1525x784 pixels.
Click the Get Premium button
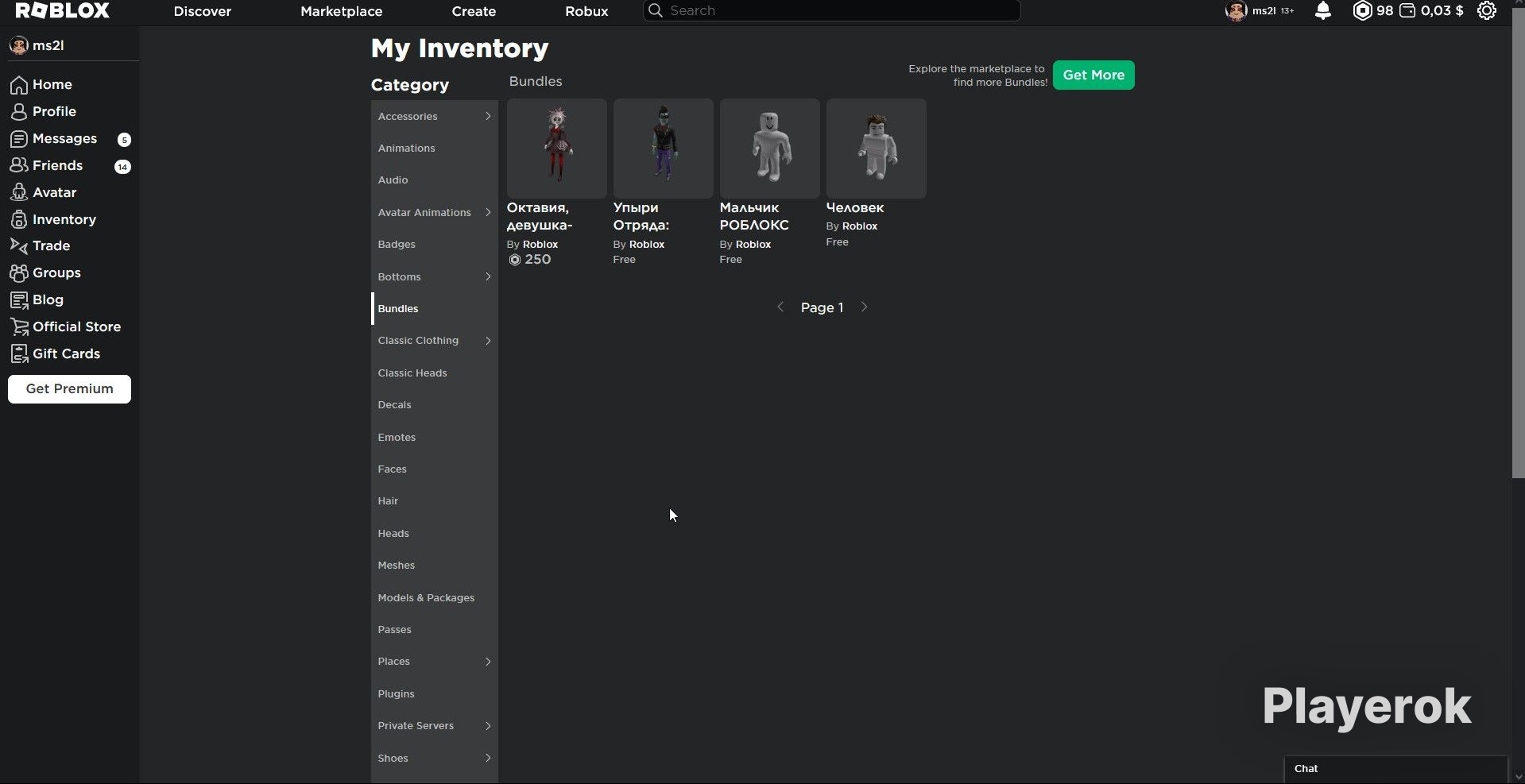pos(70,389)
